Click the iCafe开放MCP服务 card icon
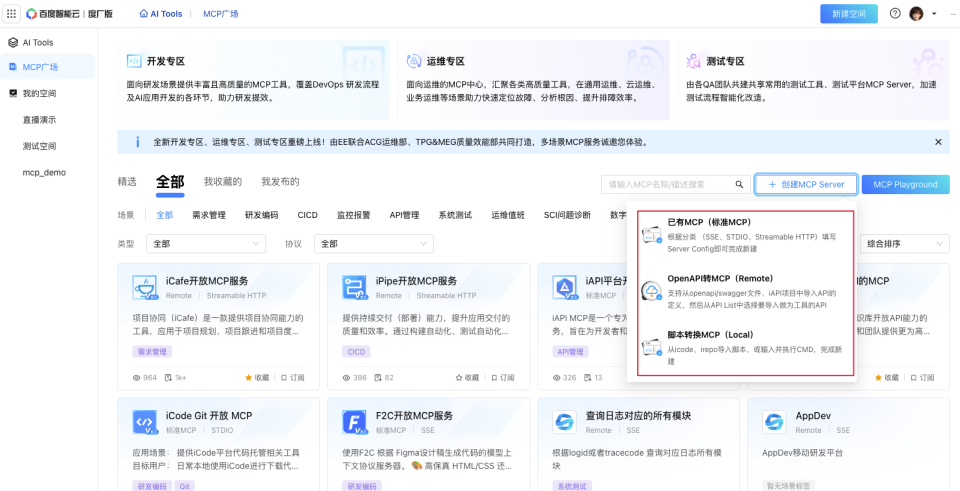960x491 pixels. pos(144,287)
